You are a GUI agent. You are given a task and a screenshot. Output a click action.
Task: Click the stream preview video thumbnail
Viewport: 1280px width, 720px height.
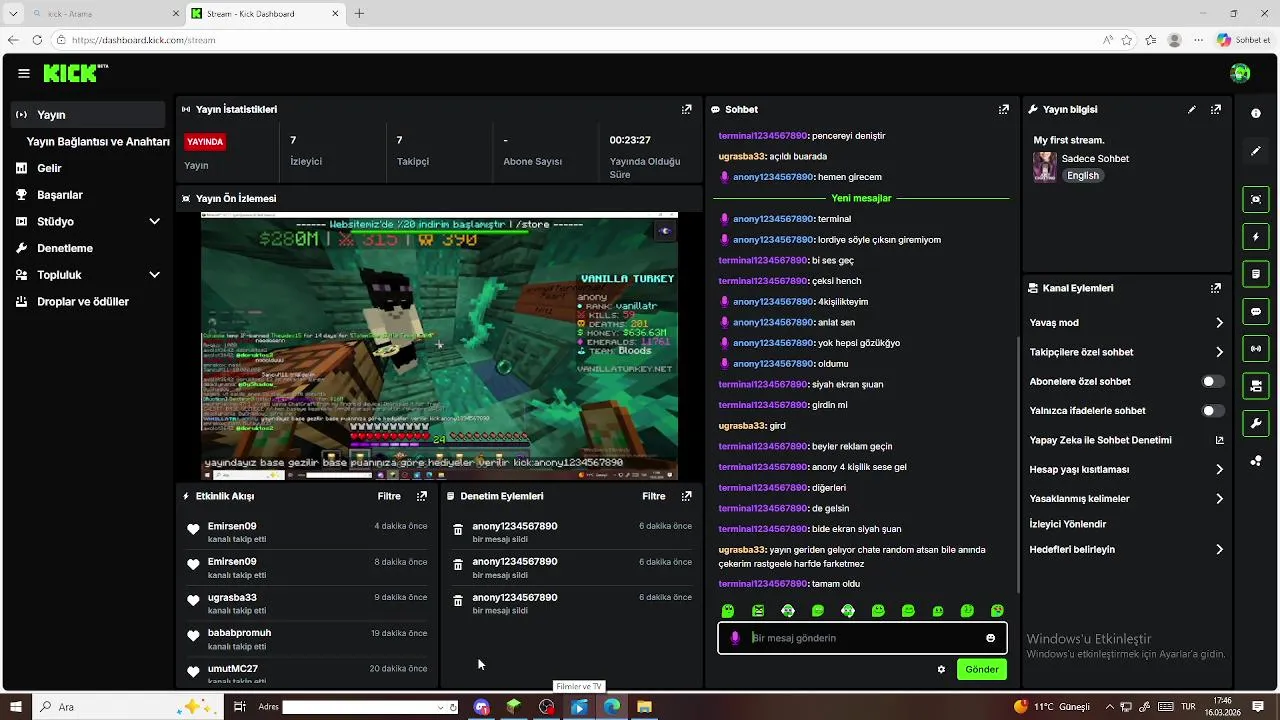(x=439, y=346)
